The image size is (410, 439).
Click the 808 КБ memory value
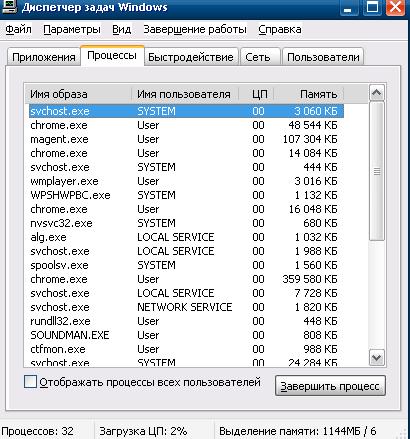pos(320,335)
